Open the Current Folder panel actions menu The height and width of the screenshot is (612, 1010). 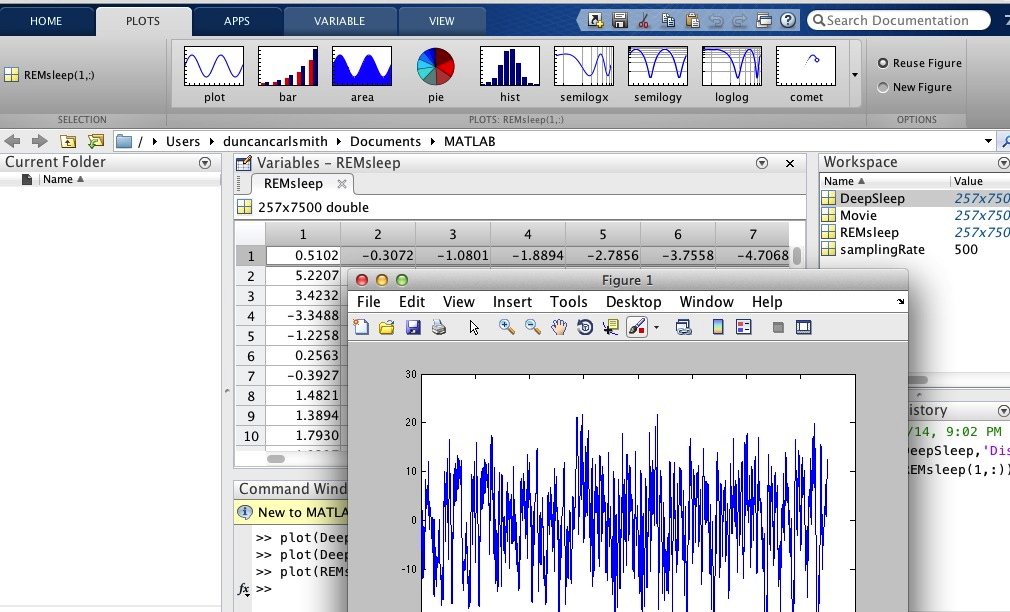205,163
